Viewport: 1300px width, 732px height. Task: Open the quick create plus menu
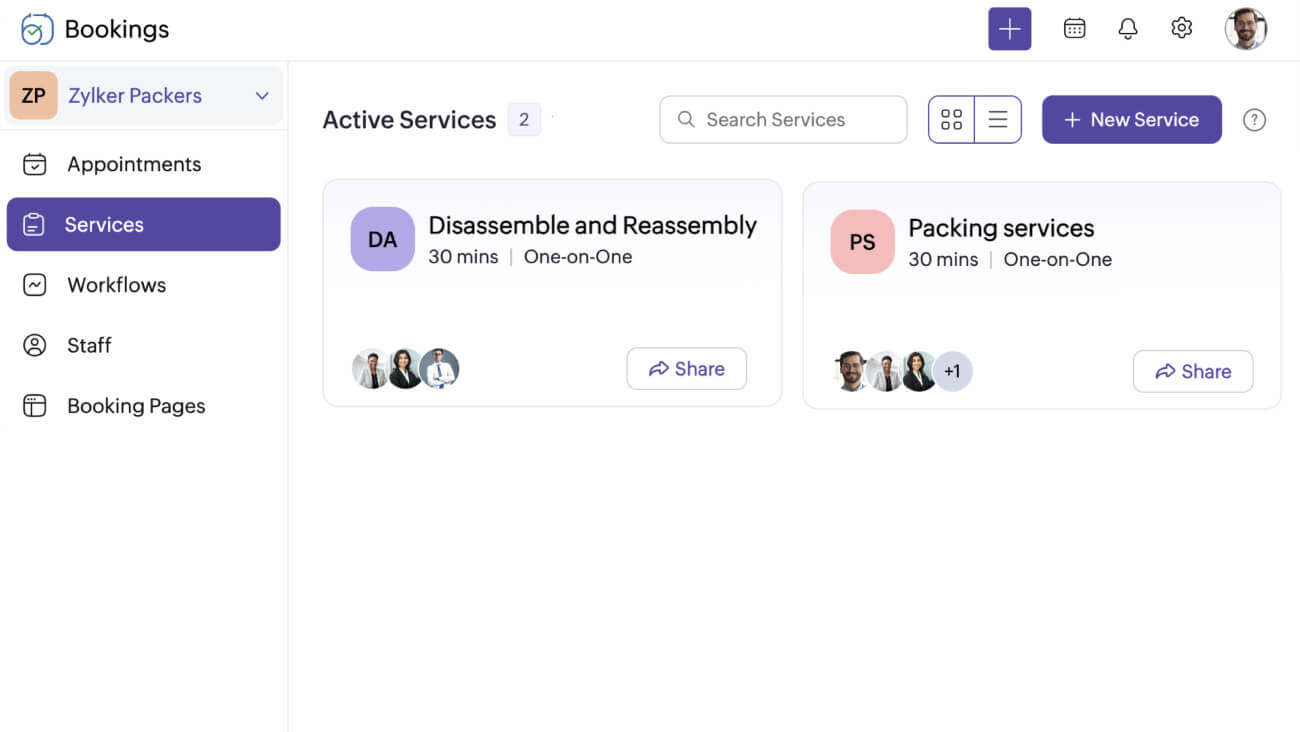(1009, 28)
